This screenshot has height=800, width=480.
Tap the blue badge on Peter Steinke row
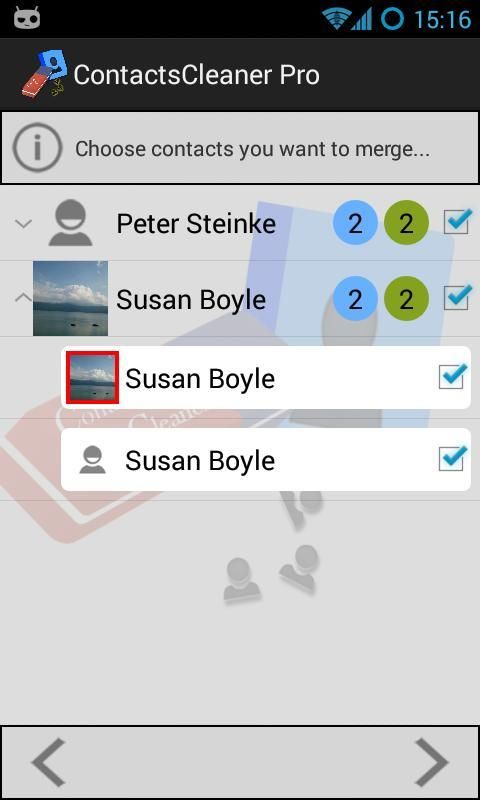(355, 223)
